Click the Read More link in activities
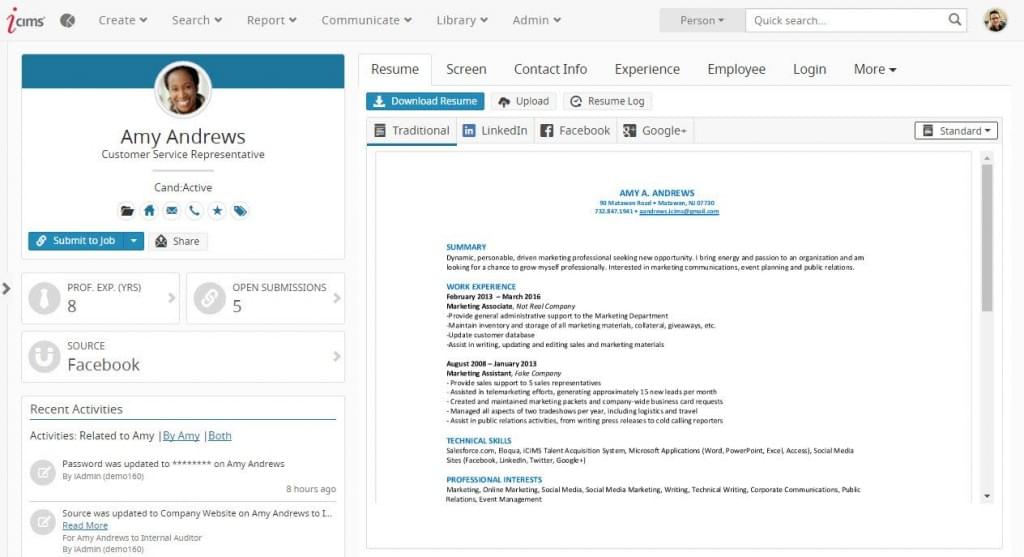The width and height of the screenshot is (1024, 557). pyautogui.click(x=85, y=526)
